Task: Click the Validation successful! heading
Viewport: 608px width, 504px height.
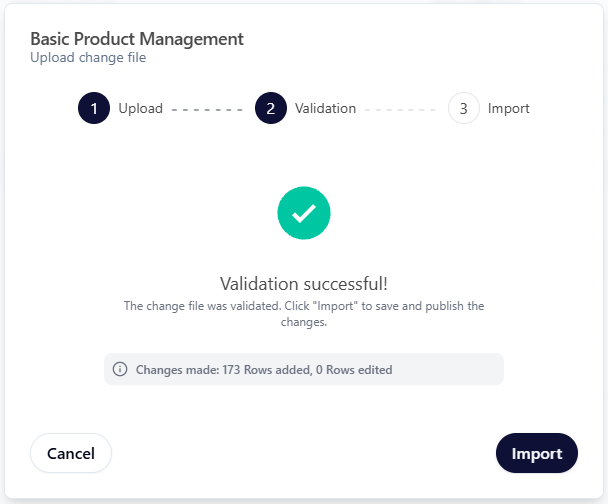Action: pos(304,283)
